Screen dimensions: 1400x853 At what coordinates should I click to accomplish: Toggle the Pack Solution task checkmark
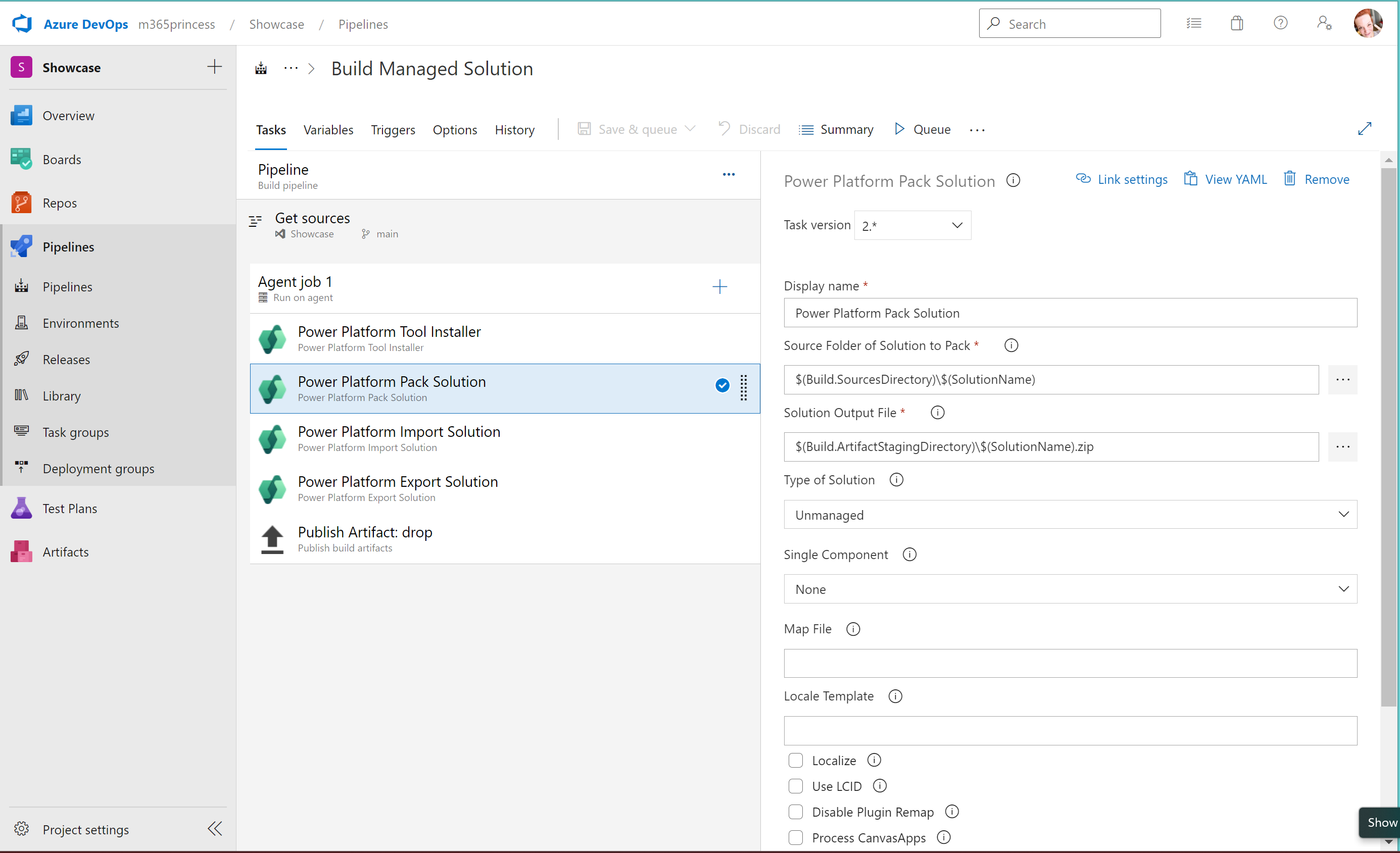click(722, 385)
